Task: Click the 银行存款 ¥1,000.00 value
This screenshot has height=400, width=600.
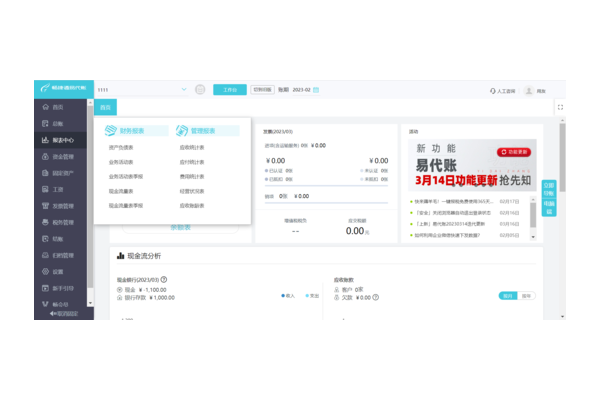Action: pyautogui.click(x=162, y=297)
